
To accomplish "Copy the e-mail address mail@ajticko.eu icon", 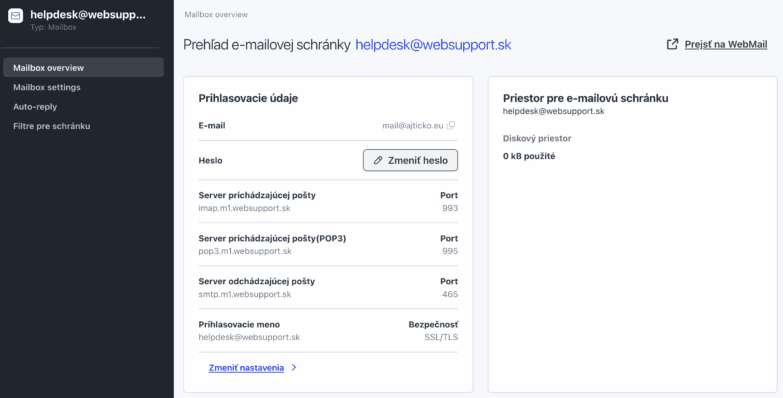I will [x=451, y=126].
